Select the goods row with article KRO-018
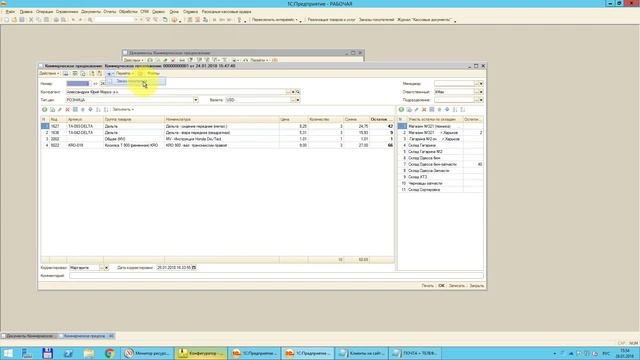 tap(217, 145)
